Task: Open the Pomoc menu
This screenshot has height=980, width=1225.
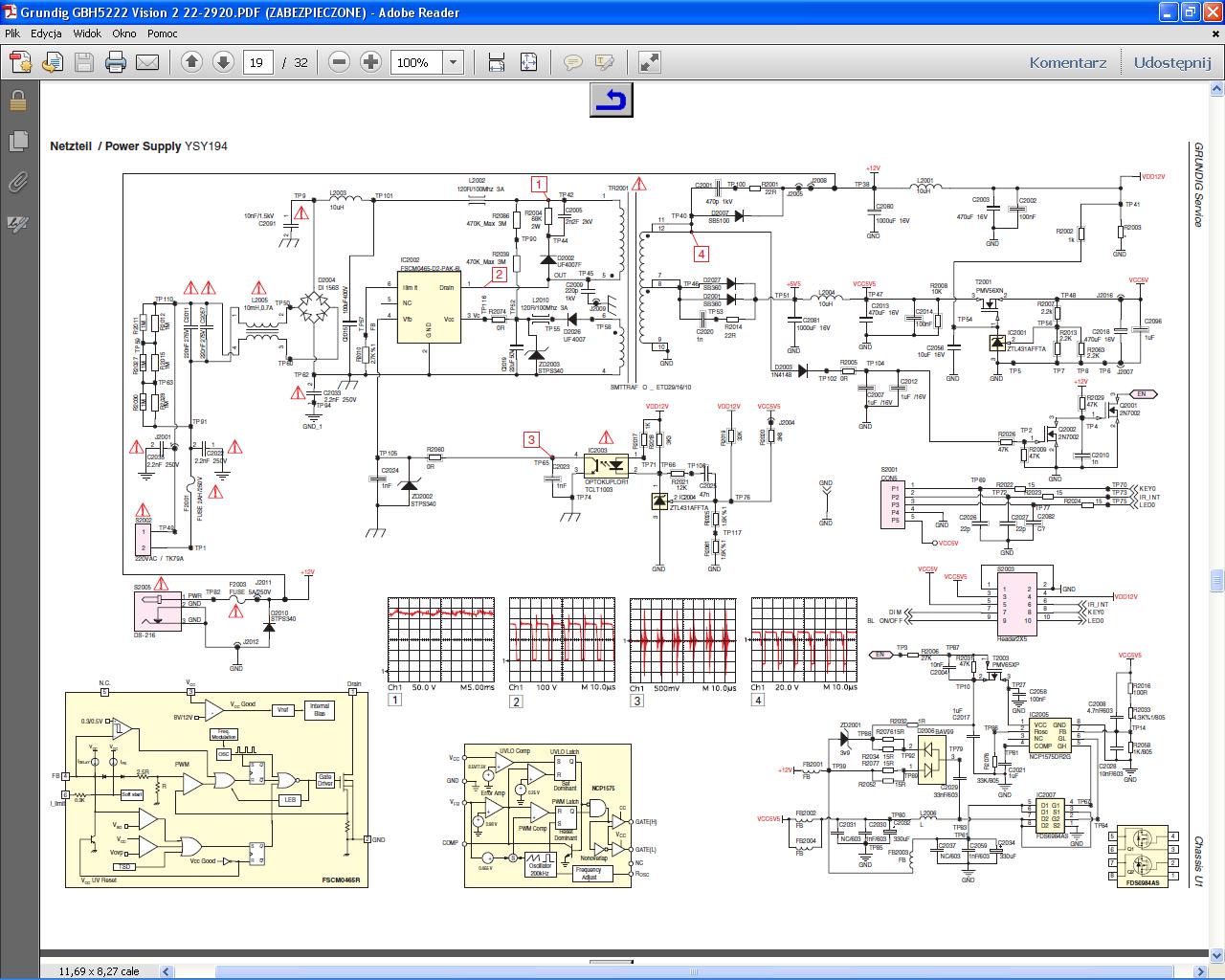Action: click(x=163, y=33)
